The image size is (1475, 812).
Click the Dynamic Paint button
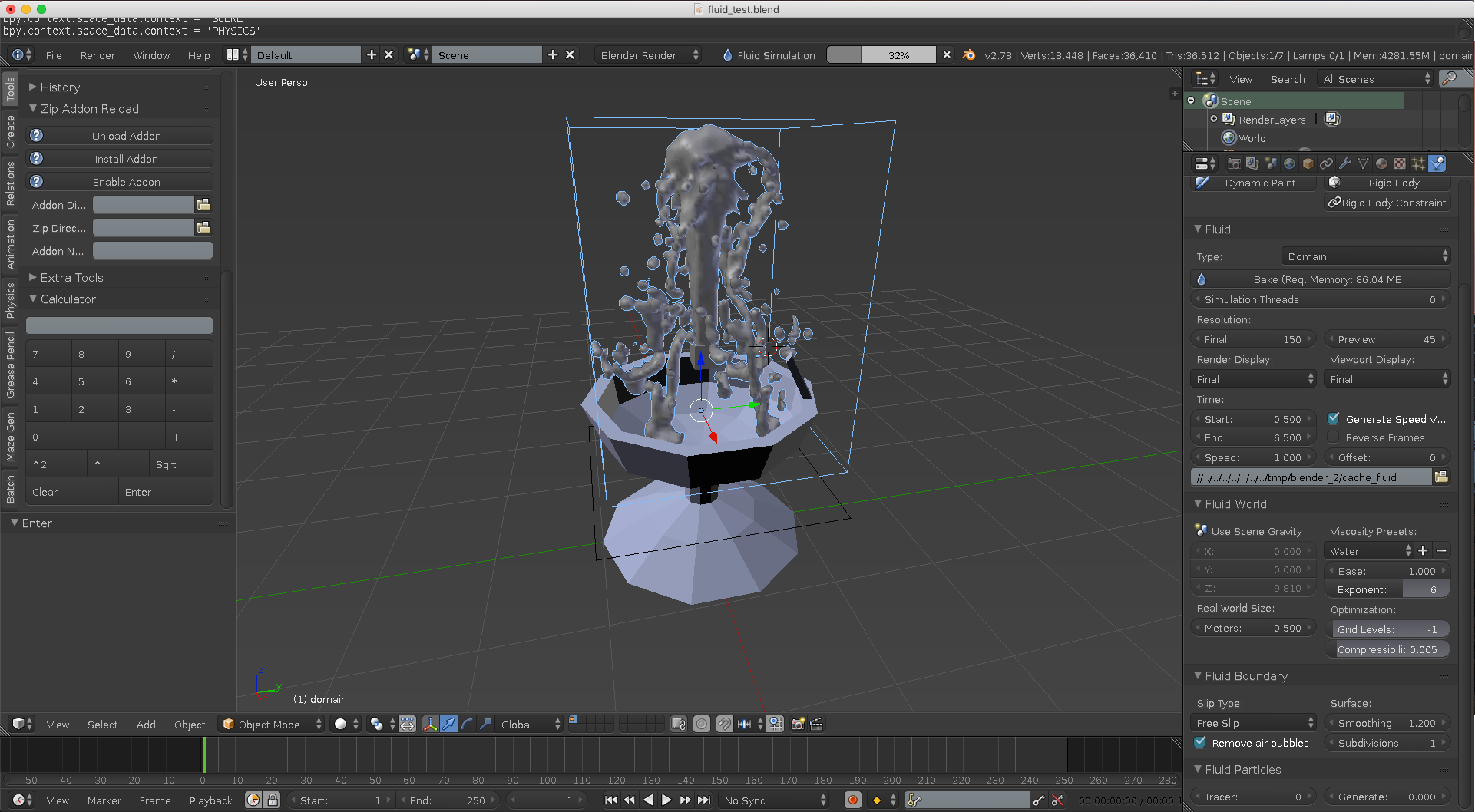point(1252,183)
